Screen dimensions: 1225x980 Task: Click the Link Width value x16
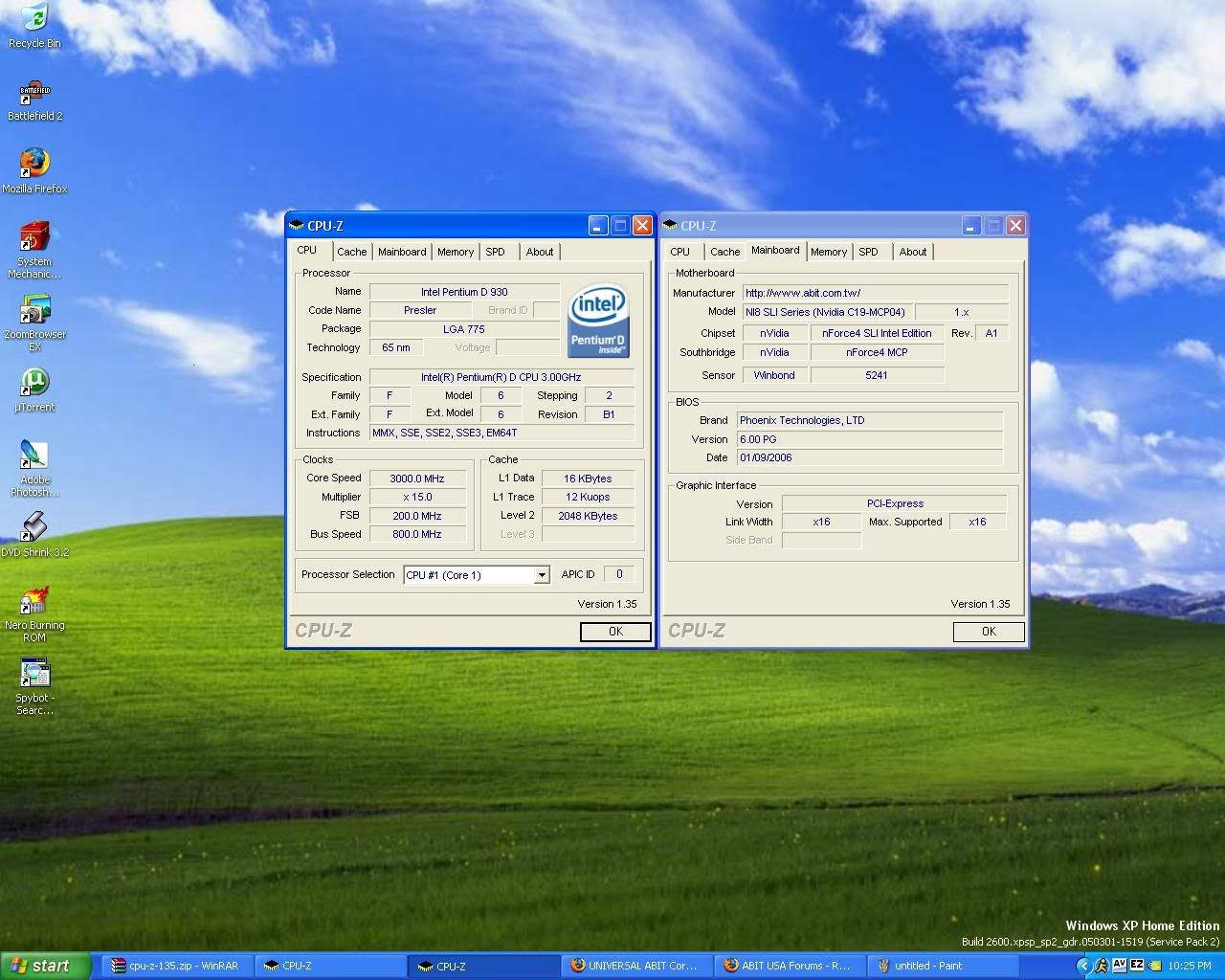tap(821, 522)
